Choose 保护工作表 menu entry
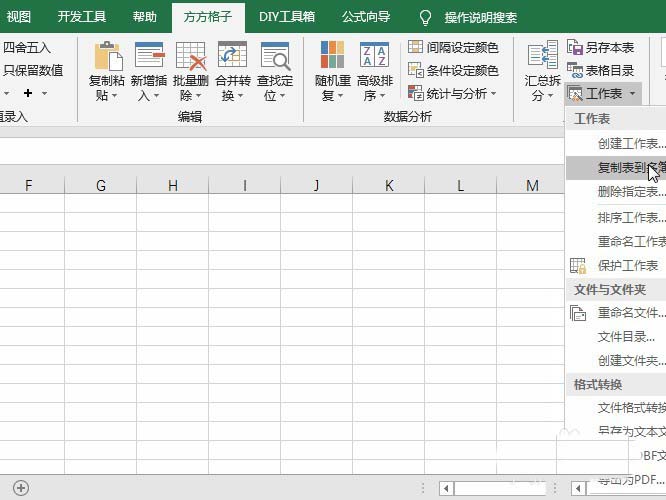This screenshot has height=500, width=666. (616, 266)
